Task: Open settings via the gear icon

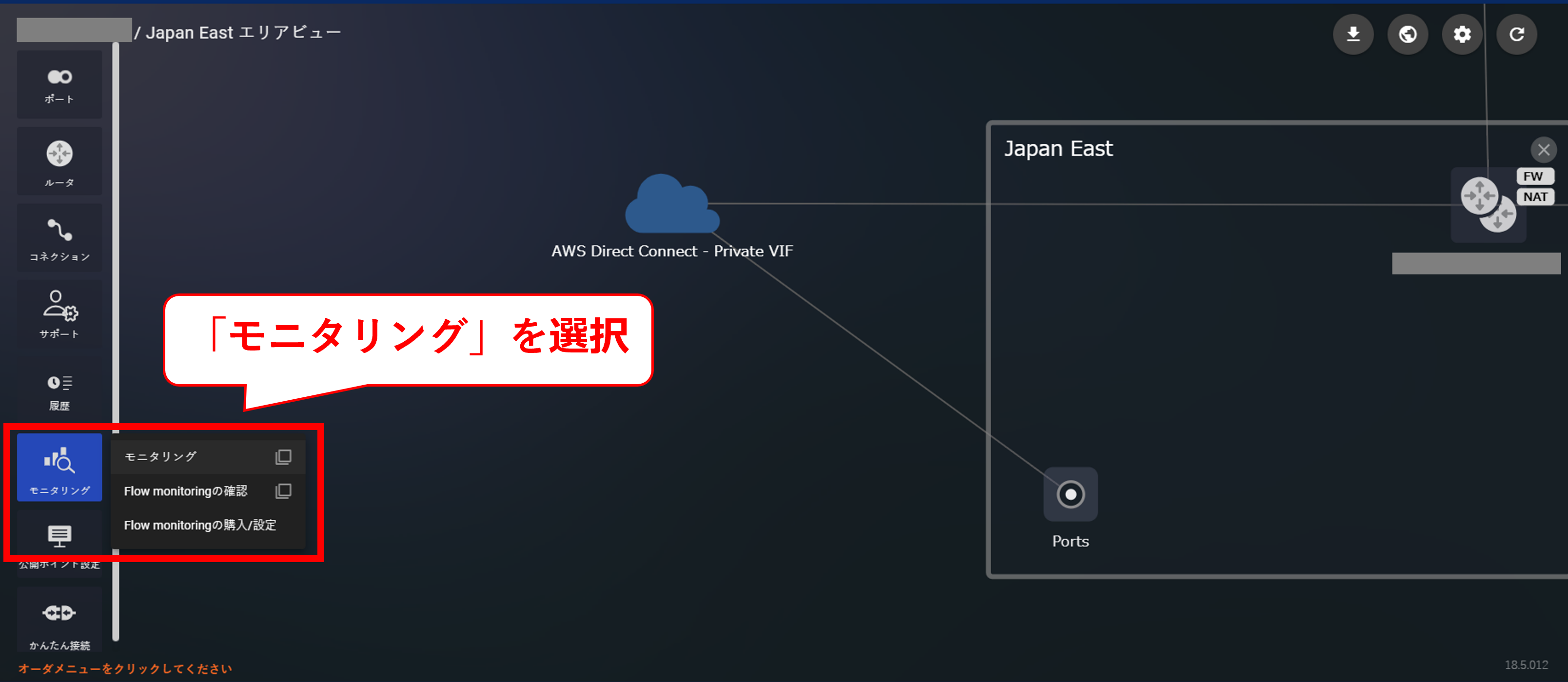Action: click(x=1462, y=34)
